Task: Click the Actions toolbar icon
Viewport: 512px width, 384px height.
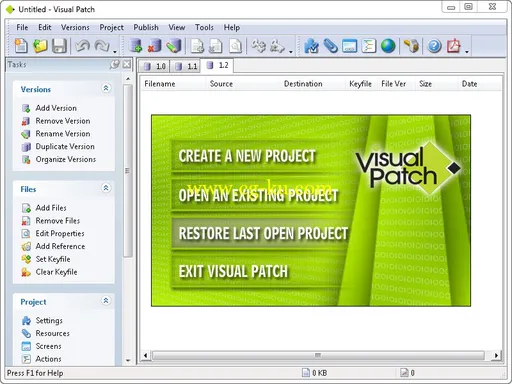Action: tap(368, 46)
